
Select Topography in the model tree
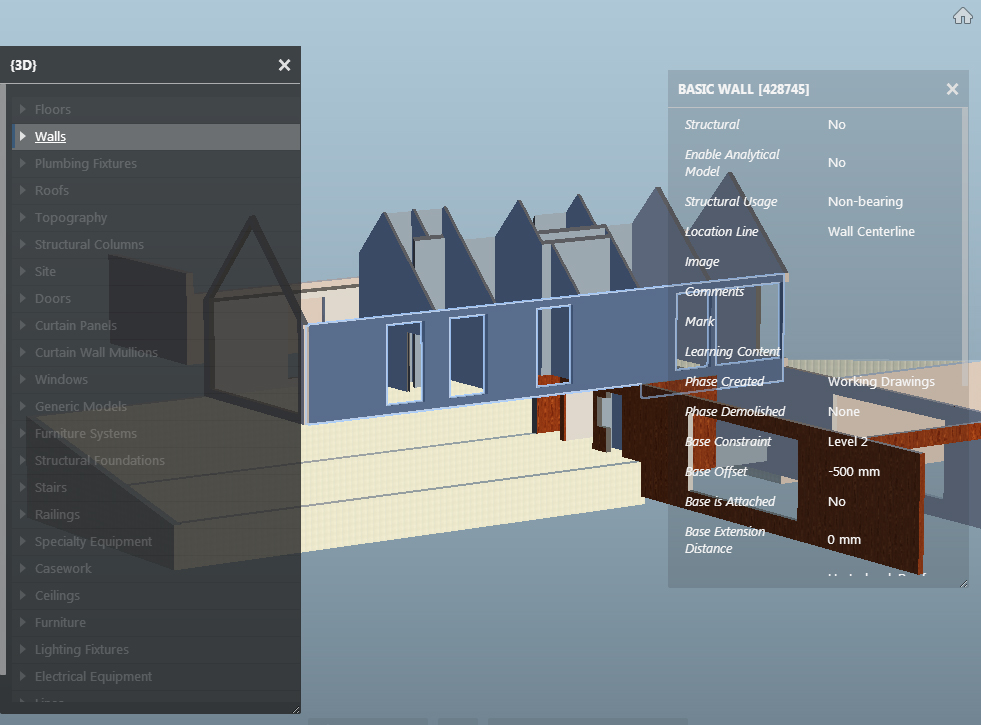(x=70, y=218)
